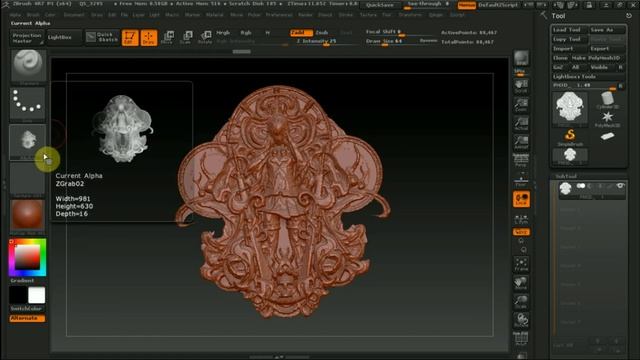
Task: Select the Rotate transform icon in top shelf
Action: (x=205, y=37)
